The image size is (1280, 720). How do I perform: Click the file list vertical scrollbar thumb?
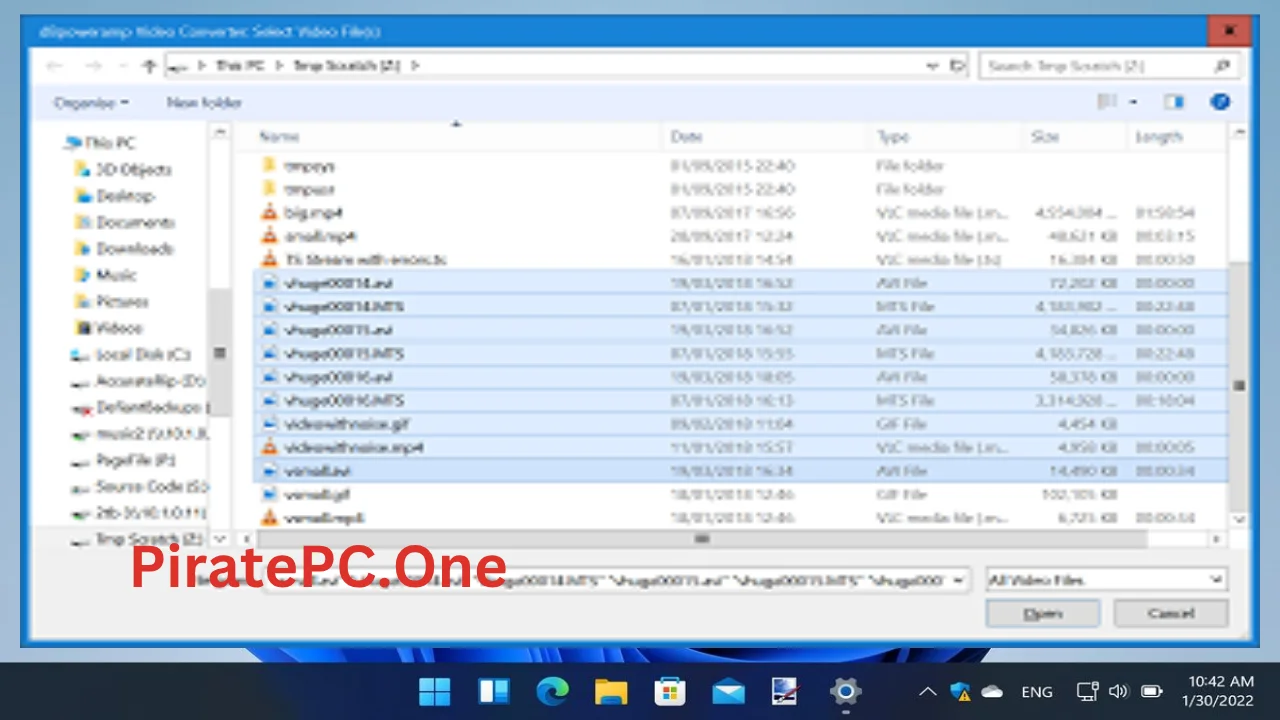click(x=1239, y=385)
